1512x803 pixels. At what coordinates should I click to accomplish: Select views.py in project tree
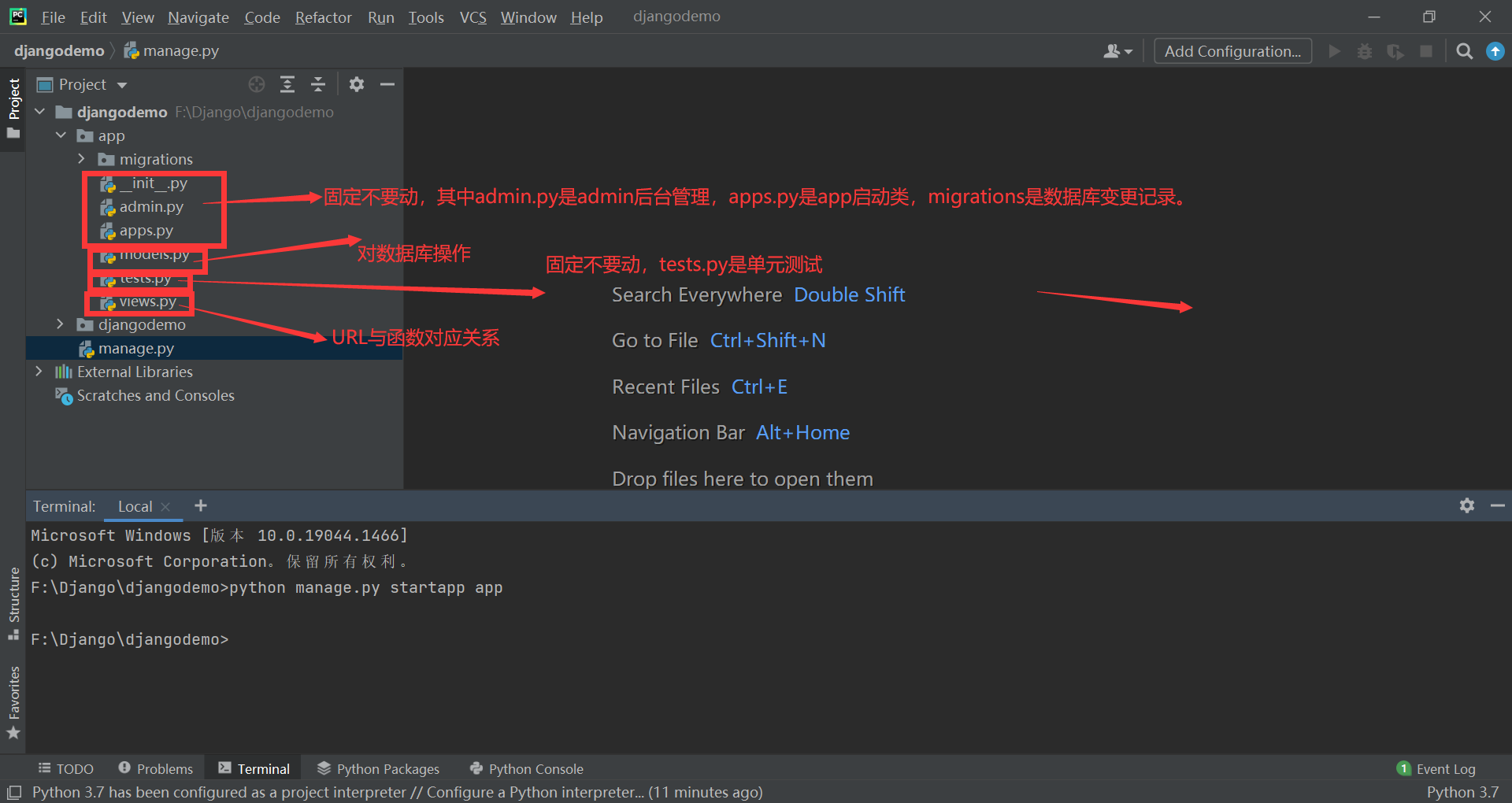(139, 302)
